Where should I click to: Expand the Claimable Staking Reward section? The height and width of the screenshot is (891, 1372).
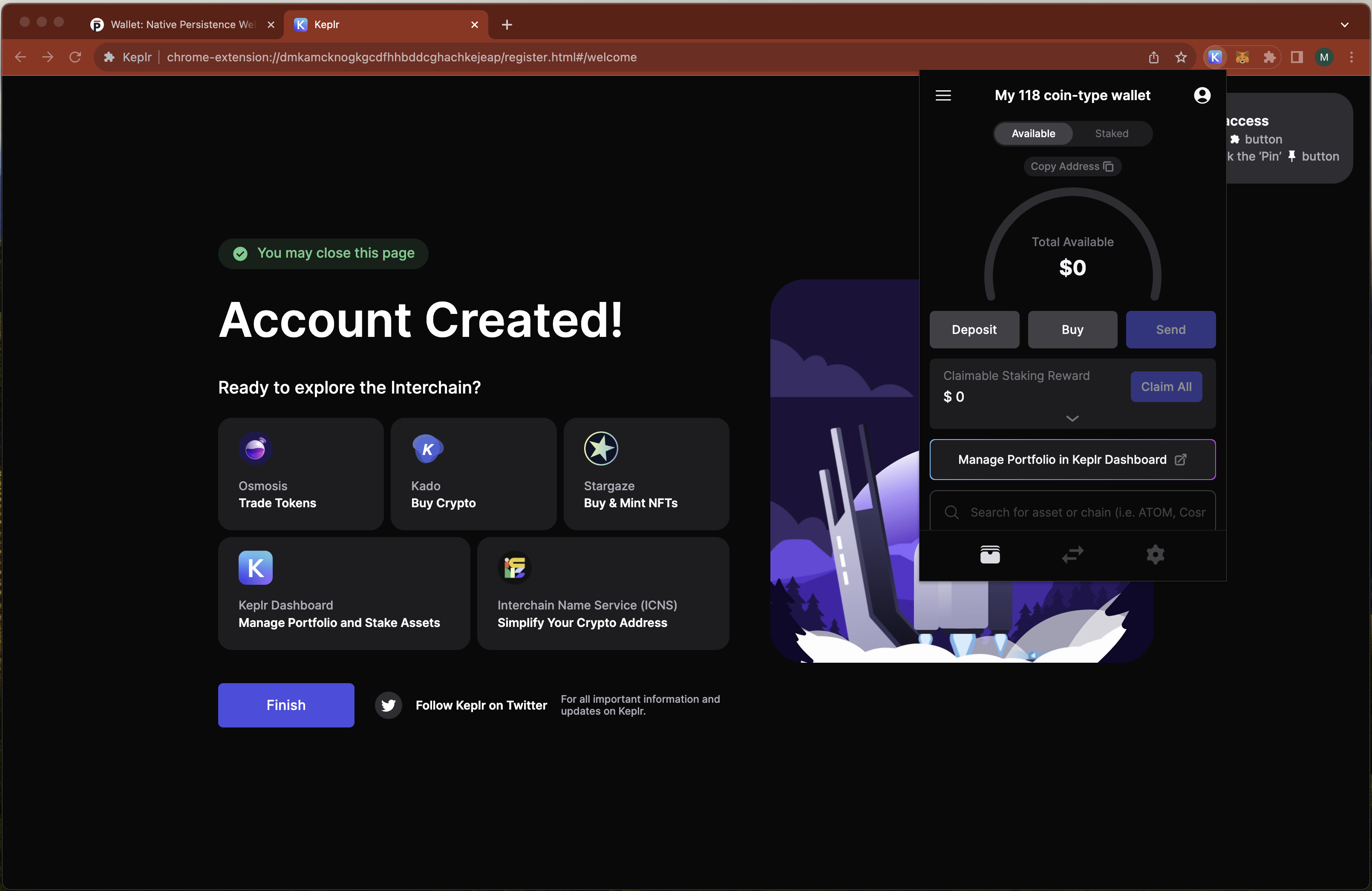(1072, 418)
